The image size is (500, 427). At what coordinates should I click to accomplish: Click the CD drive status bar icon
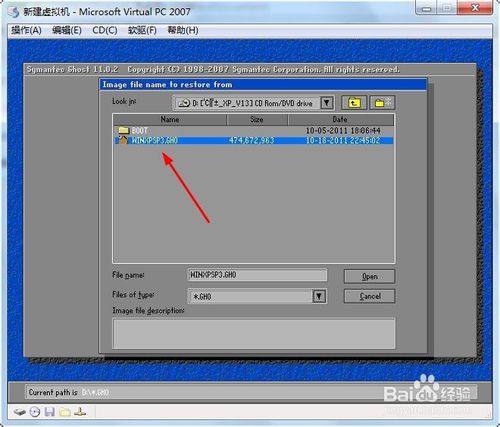tap(35, 412)
